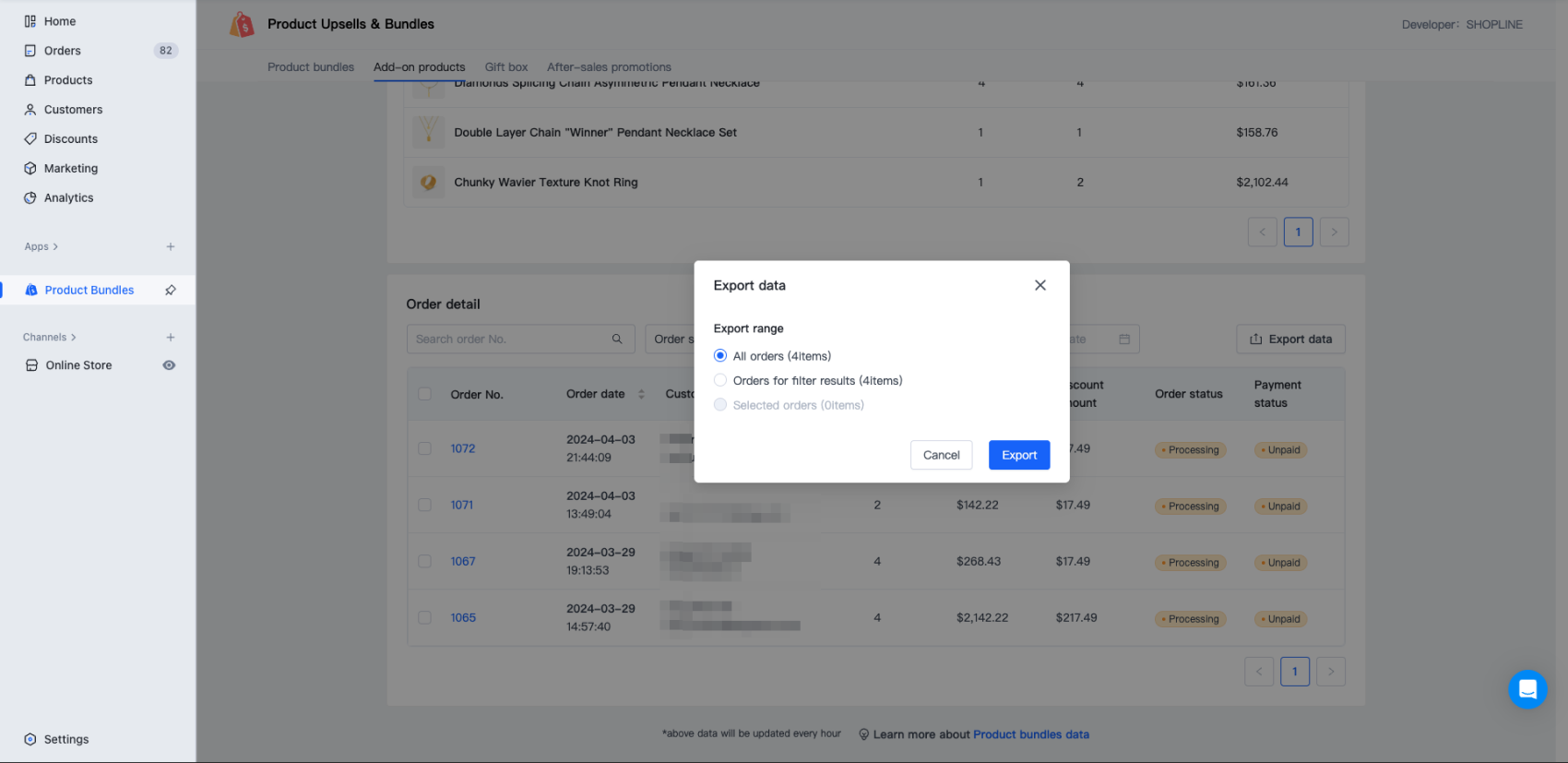The width and height of the screenshot is (1568, 763).
Task: Sort the table by Order date
Action: point(641,394)
